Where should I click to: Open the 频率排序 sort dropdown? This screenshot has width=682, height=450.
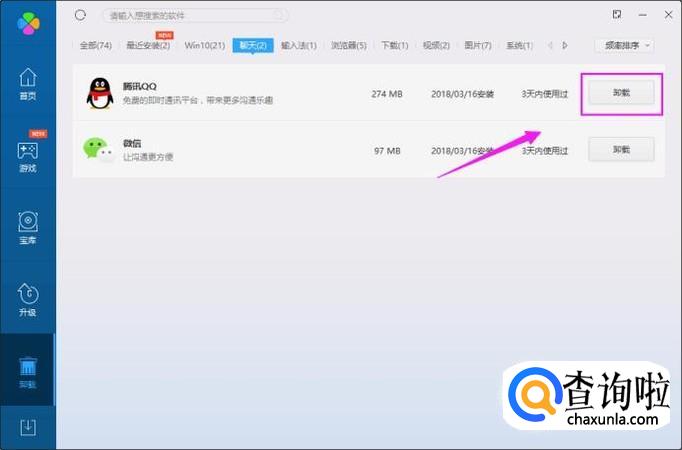pos(624,45)
